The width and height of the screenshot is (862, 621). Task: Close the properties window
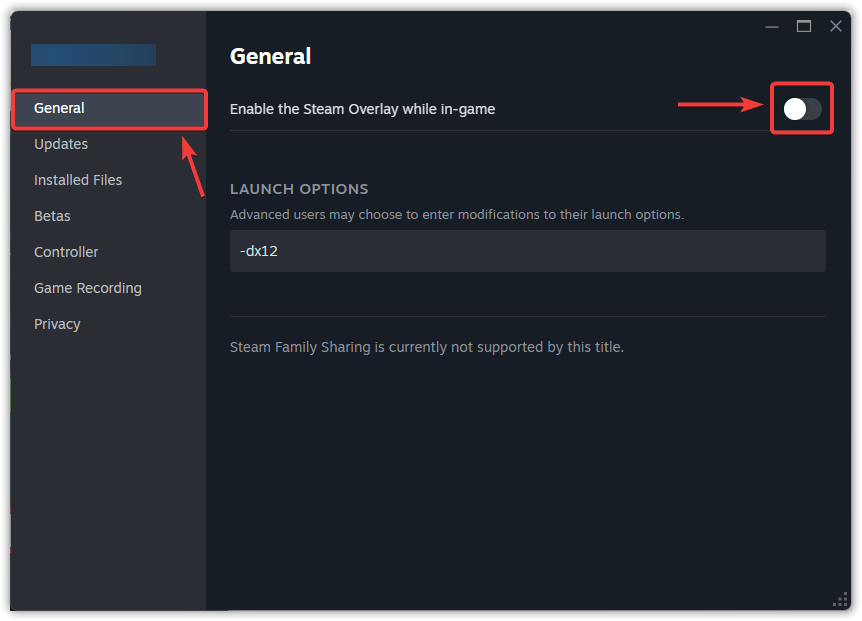point(836,26)
